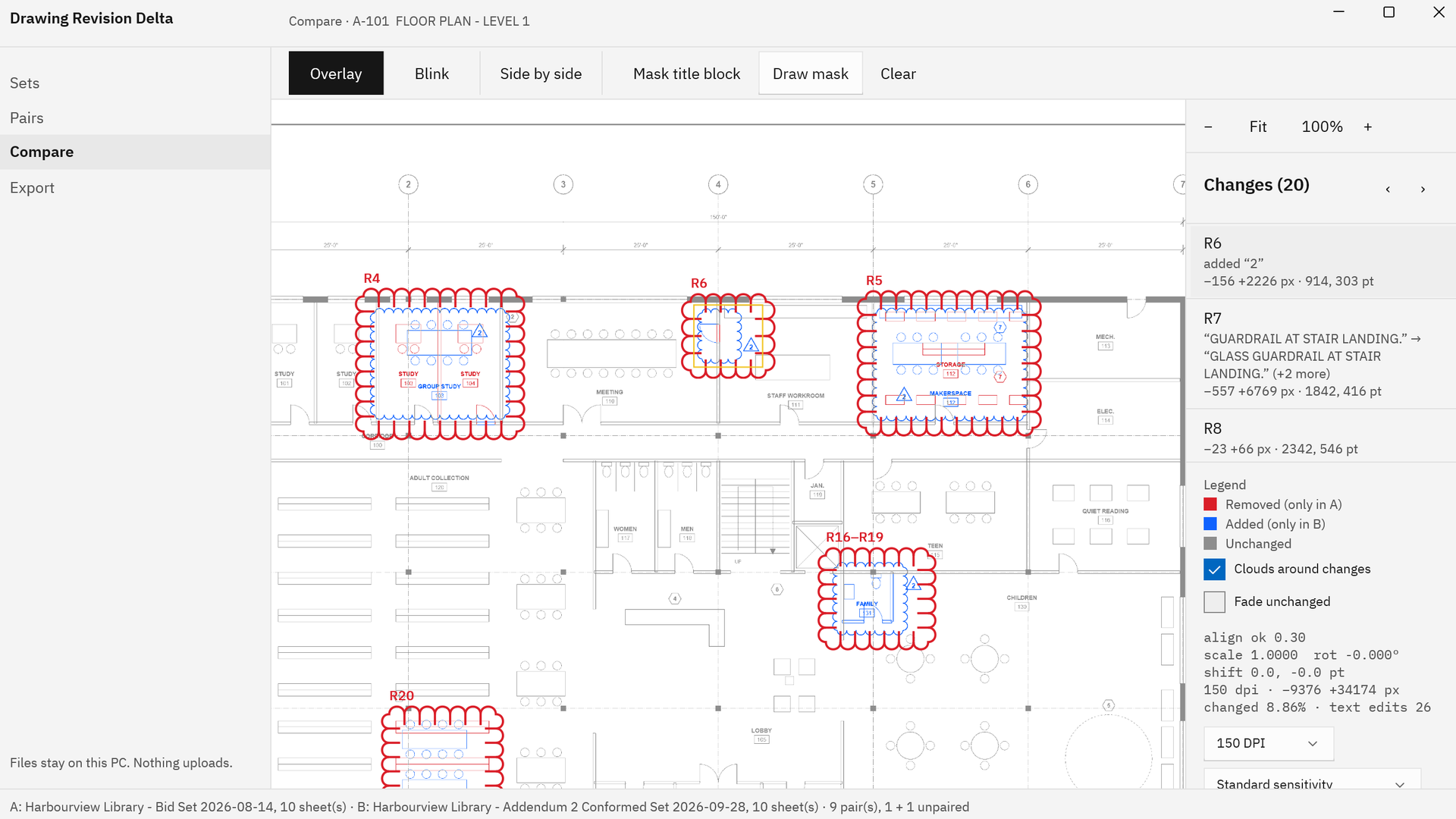Click the R16–R19 revision cloud label

point(855,537)
